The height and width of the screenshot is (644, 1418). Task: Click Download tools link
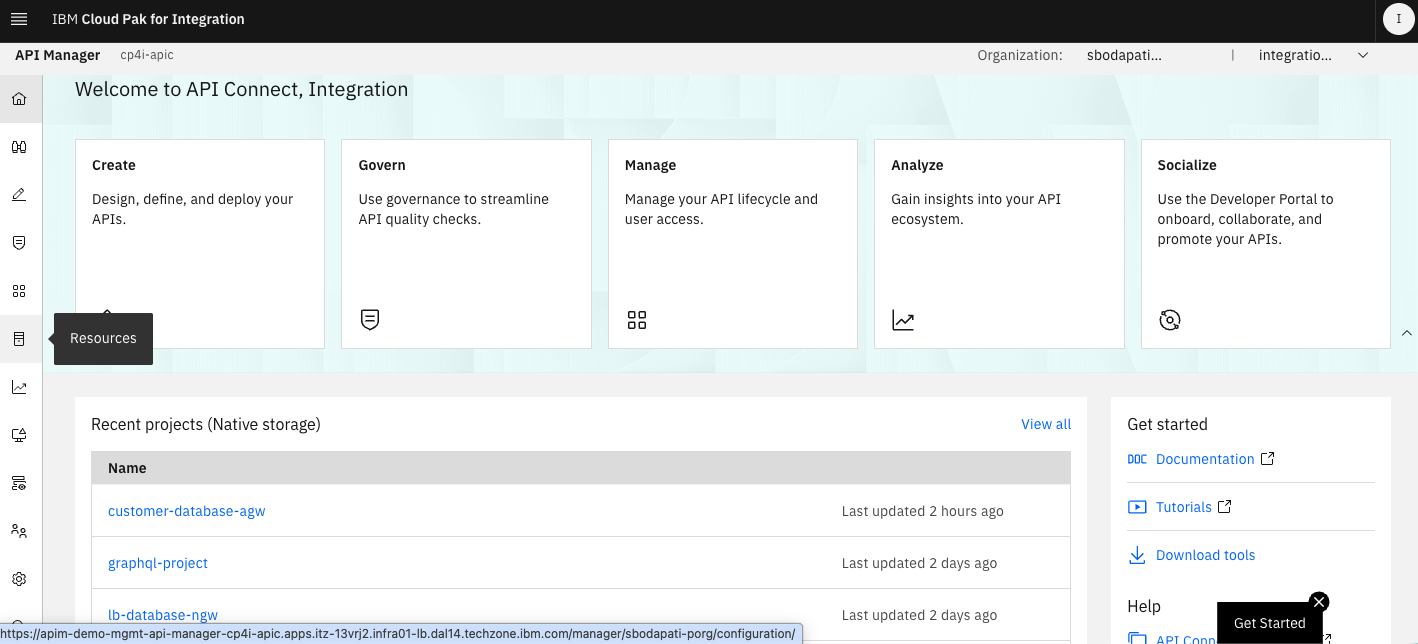pos(1205,555)
